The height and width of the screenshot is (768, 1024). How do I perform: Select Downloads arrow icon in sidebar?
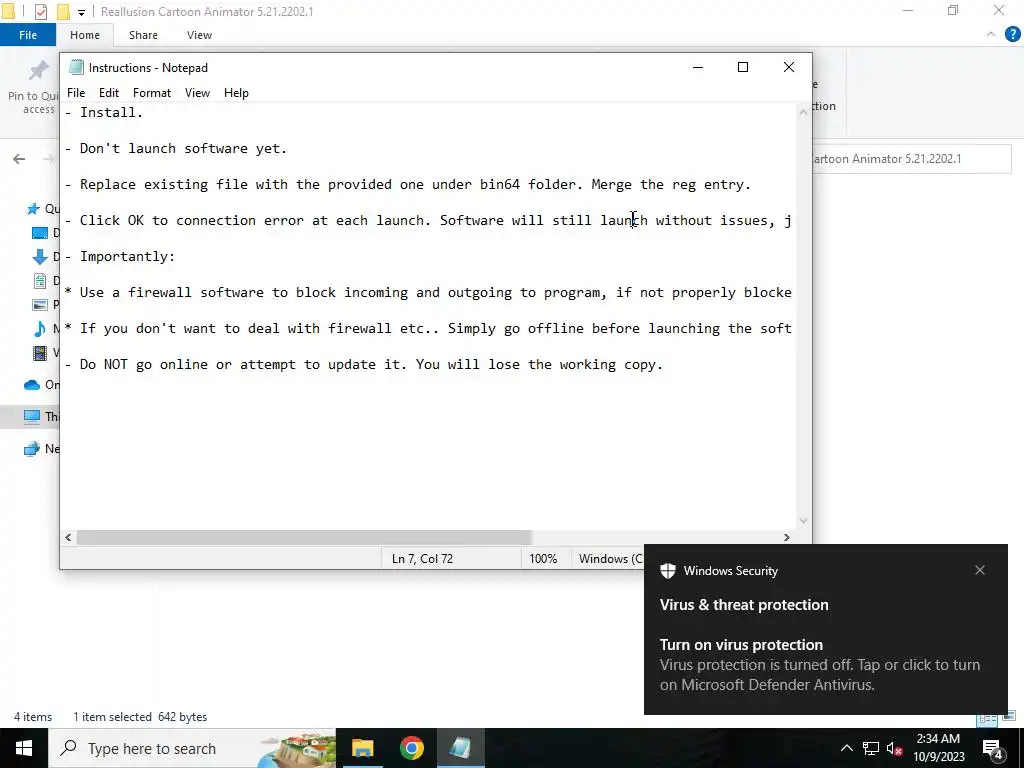(40, 257)
